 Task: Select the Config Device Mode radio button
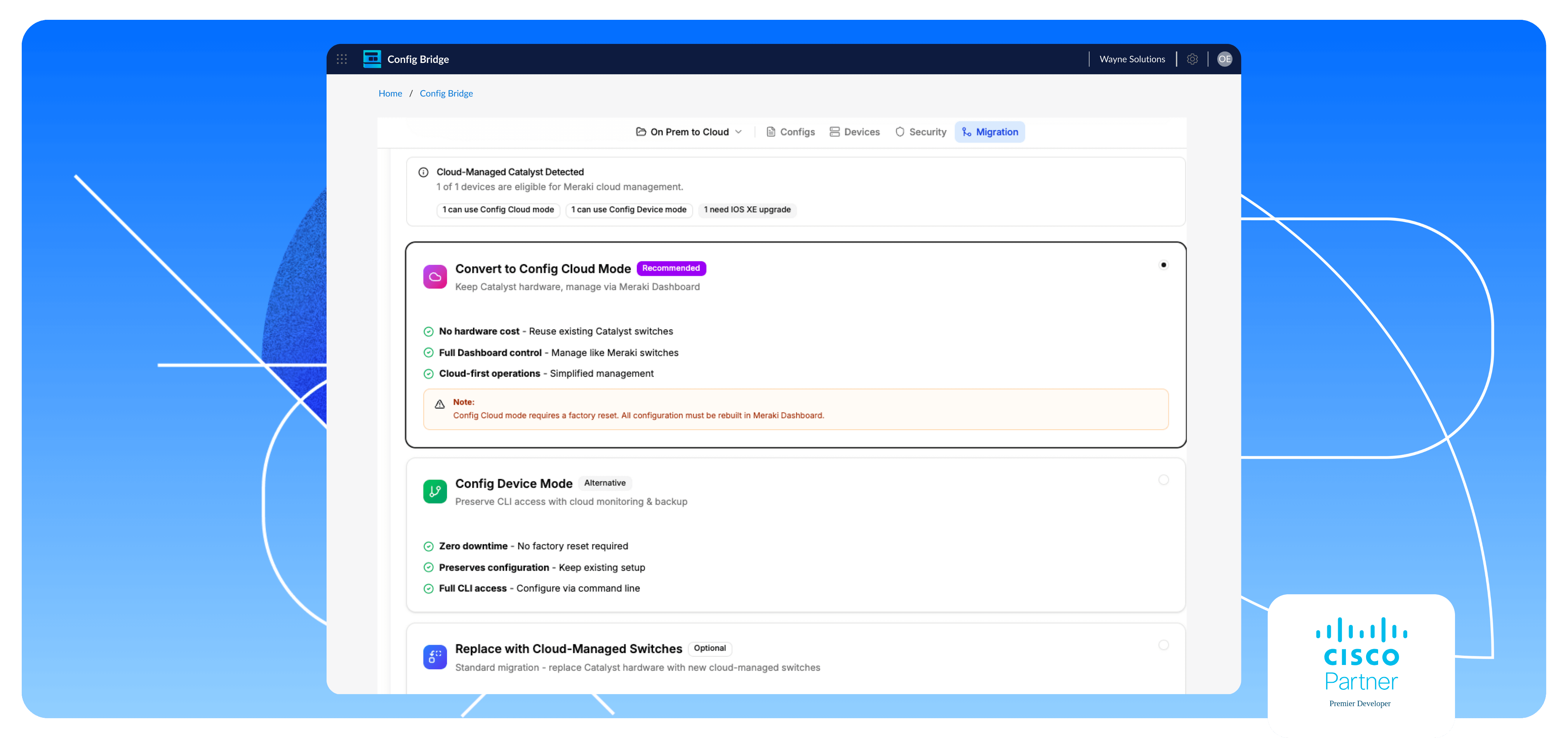pyautogui.click(x=1163, y=480)
